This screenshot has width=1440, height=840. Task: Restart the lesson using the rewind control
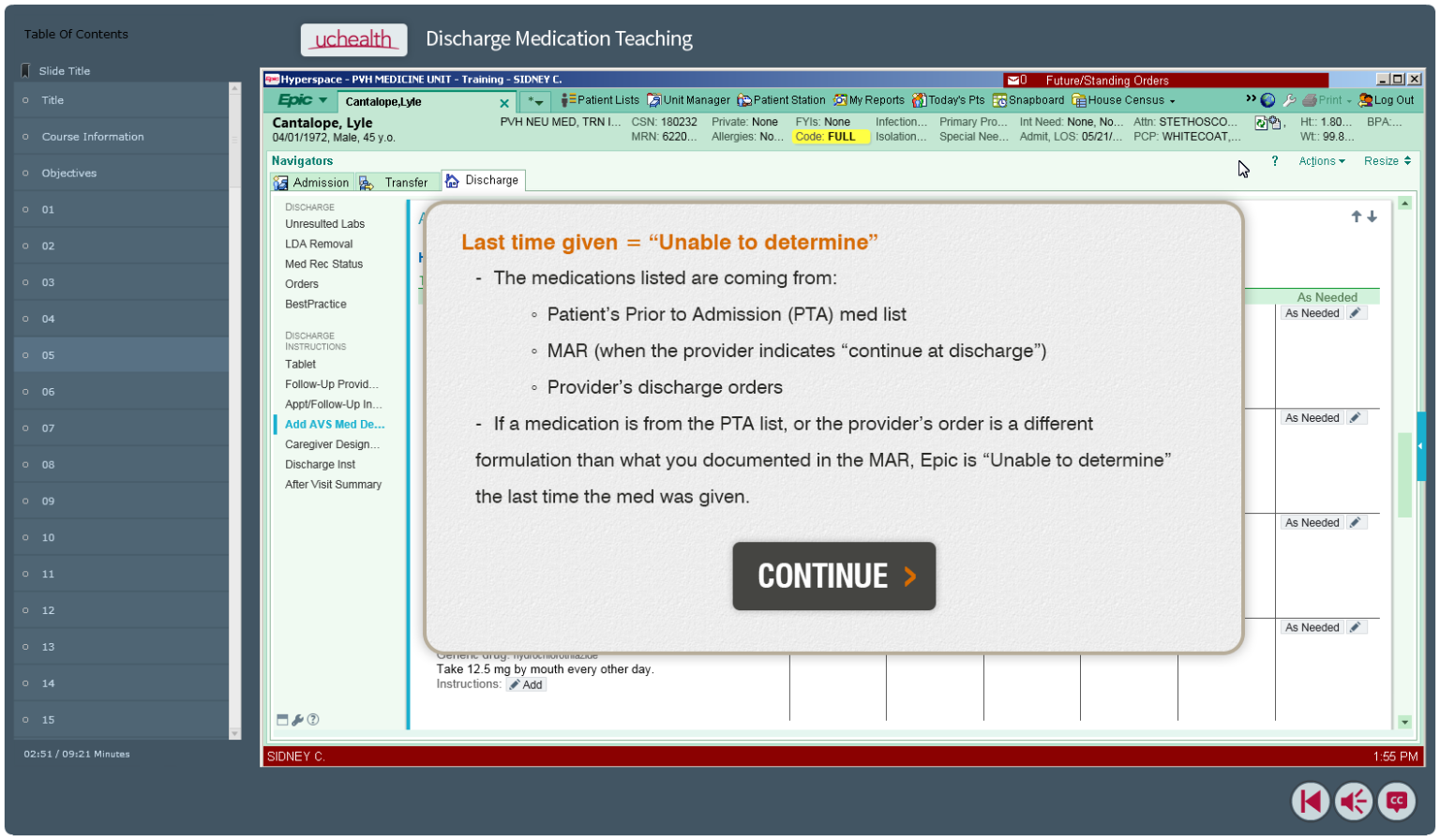coord(1310,802)
